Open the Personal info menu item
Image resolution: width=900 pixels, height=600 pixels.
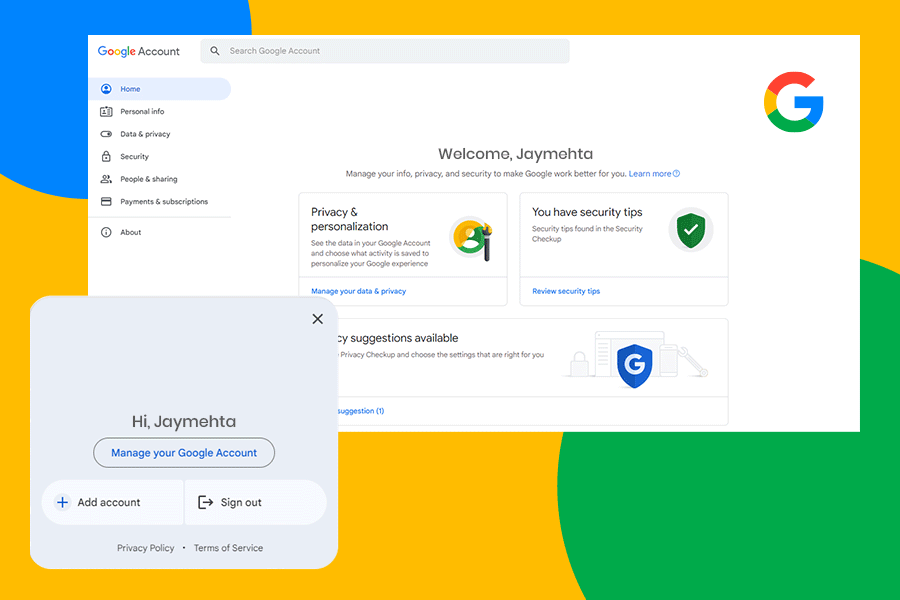pos(142,112)
